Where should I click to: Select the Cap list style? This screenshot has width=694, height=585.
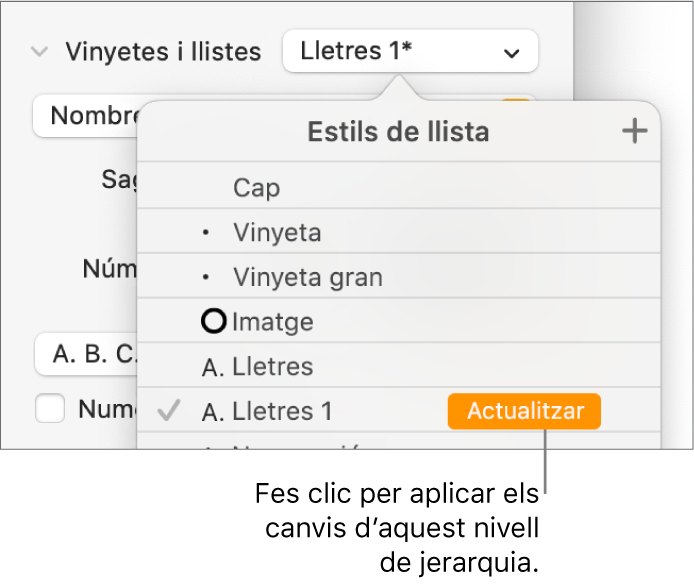pos(398,186)
